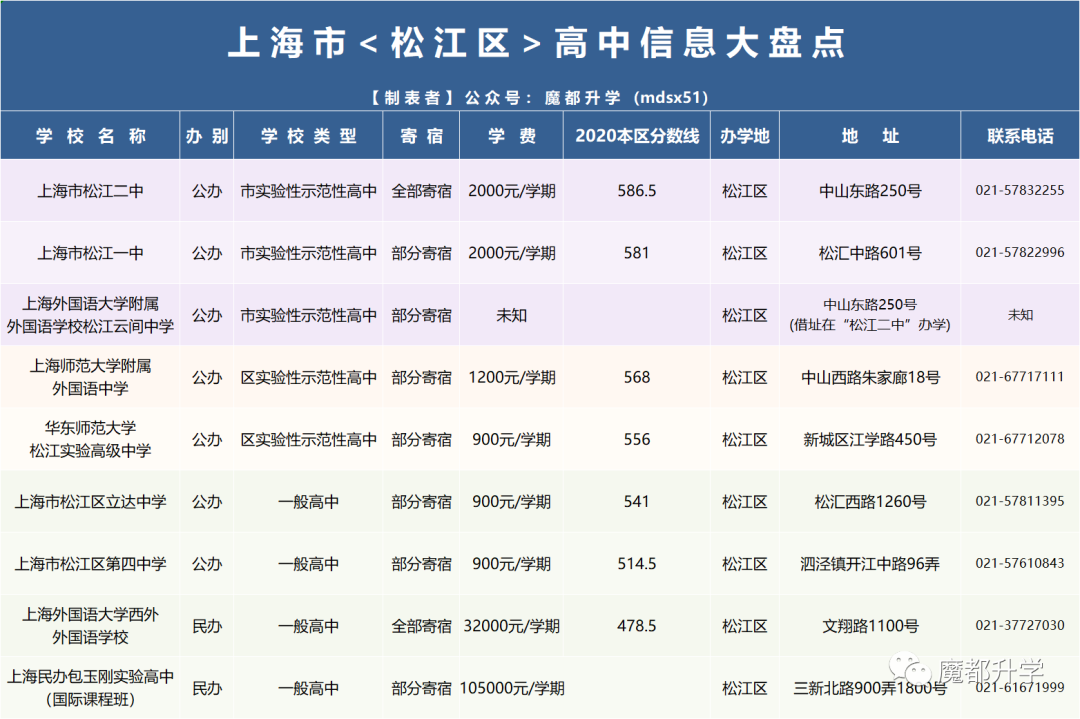Select 华东师范大学松江实验高级中学 cell
This screenshot has height=719, width=1080.
(90, 439)
